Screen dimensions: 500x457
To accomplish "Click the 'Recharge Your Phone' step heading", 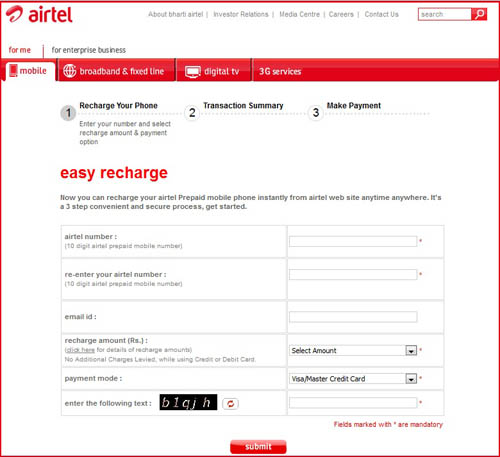I will click(x=118, y=105).
